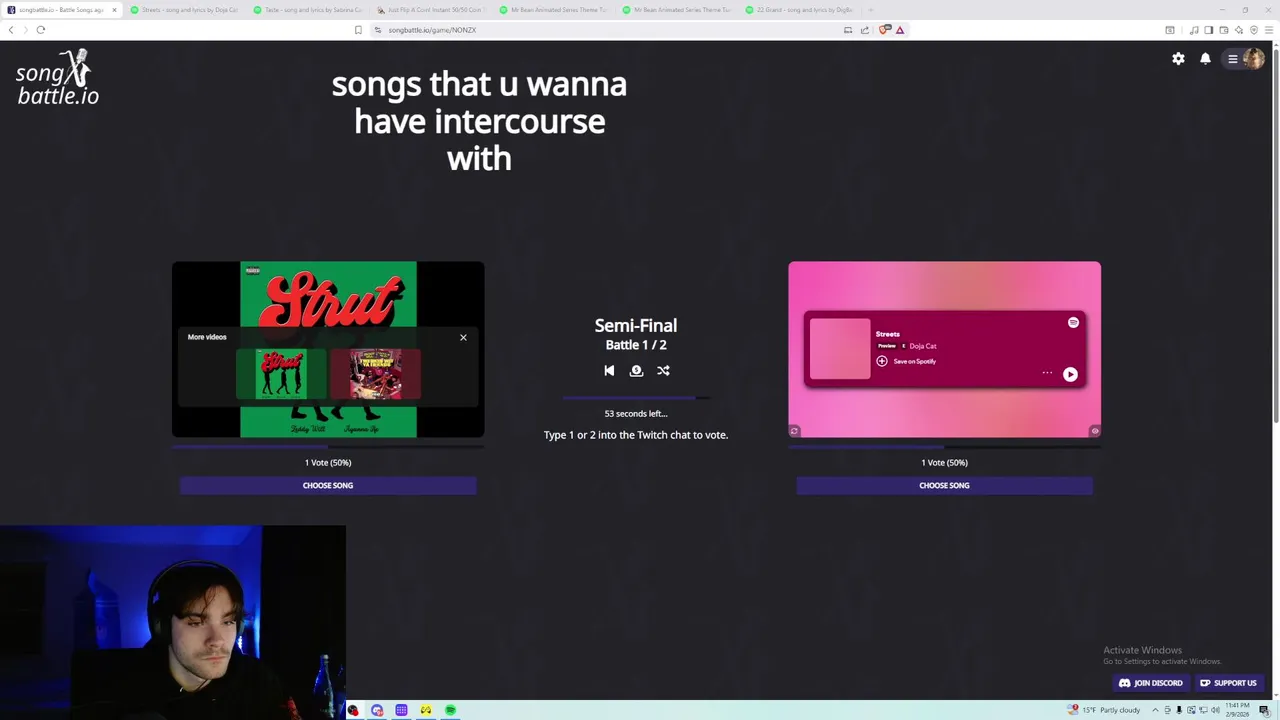Select the red album thumbnail in More videos
Image resolution: width=1280 pixels, height=720 pixels.
pyautogui.click(x=375, y=374)
